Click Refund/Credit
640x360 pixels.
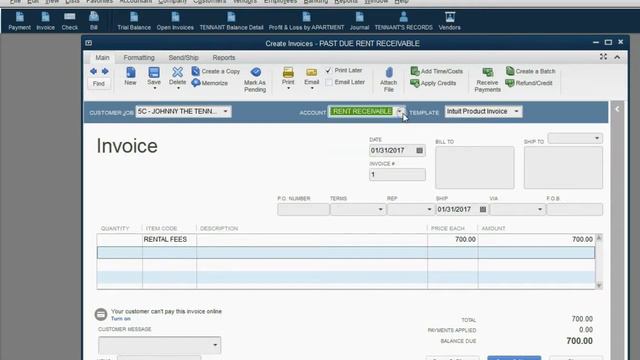(x=529, y=83)
